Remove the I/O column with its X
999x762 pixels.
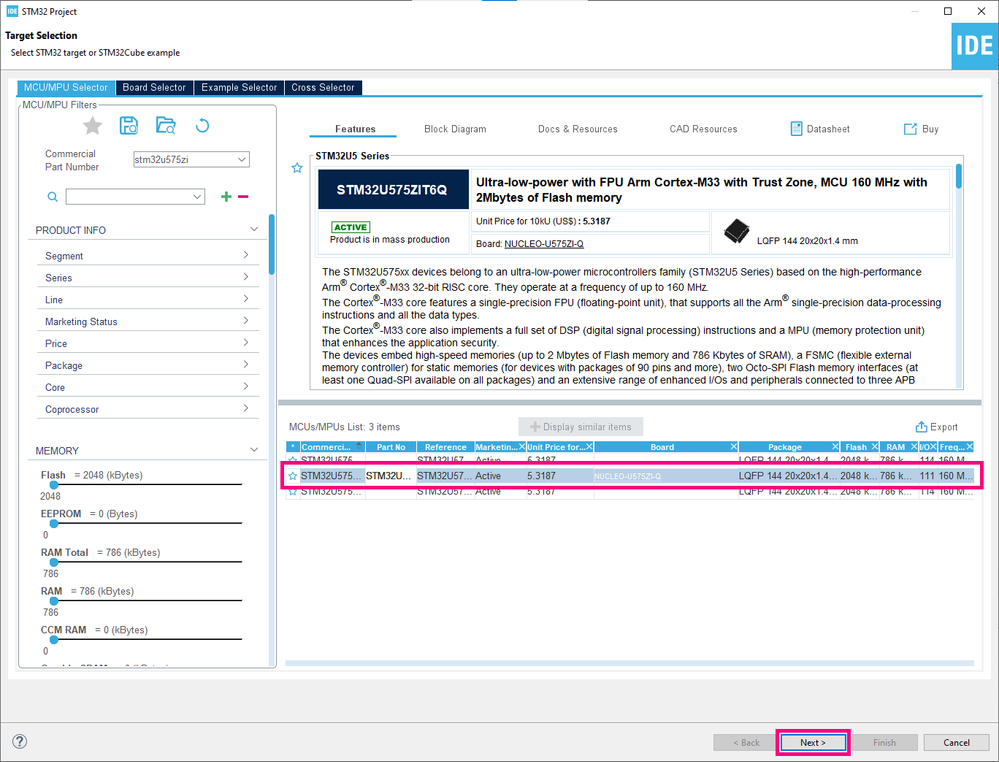933,447
